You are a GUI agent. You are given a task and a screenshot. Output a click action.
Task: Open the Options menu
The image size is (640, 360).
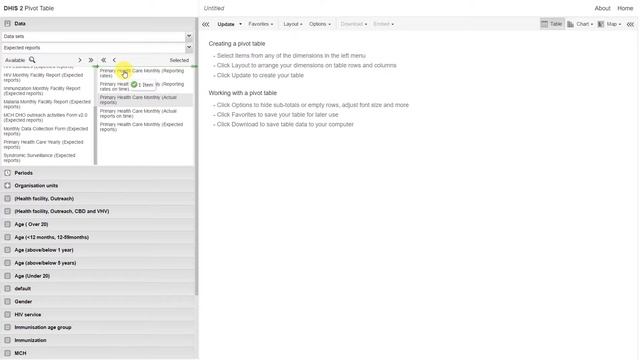tap(320, 24)
